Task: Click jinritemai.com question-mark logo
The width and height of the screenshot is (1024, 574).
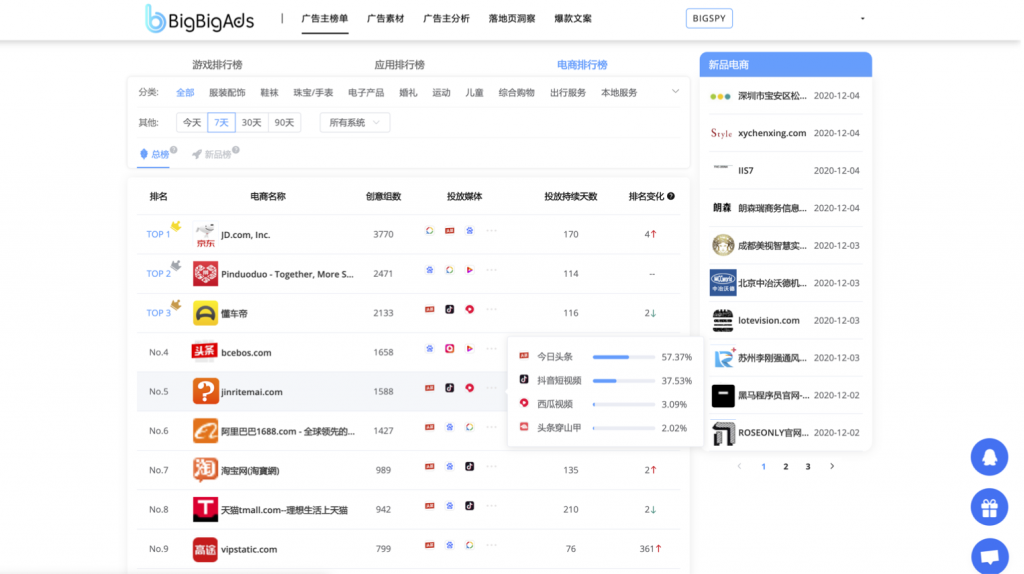Action: point(205,391)
